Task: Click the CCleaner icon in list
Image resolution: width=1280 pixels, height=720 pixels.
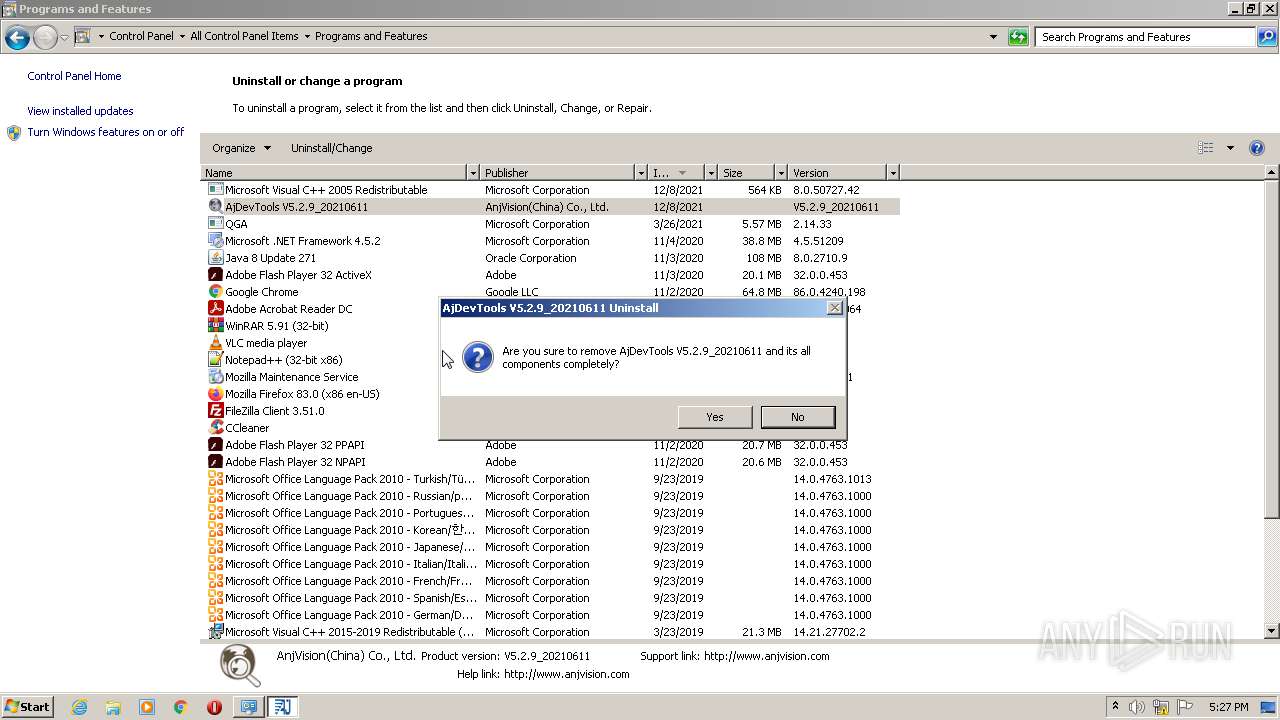Action: click(215, 427)
